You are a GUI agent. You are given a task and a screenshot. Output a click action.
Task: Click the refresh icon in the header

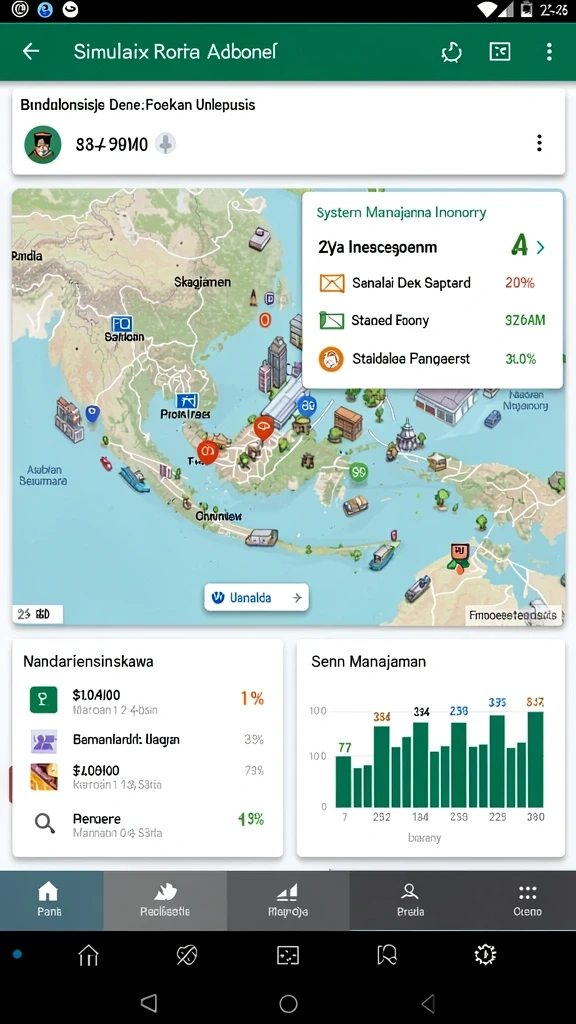(451, 52)
